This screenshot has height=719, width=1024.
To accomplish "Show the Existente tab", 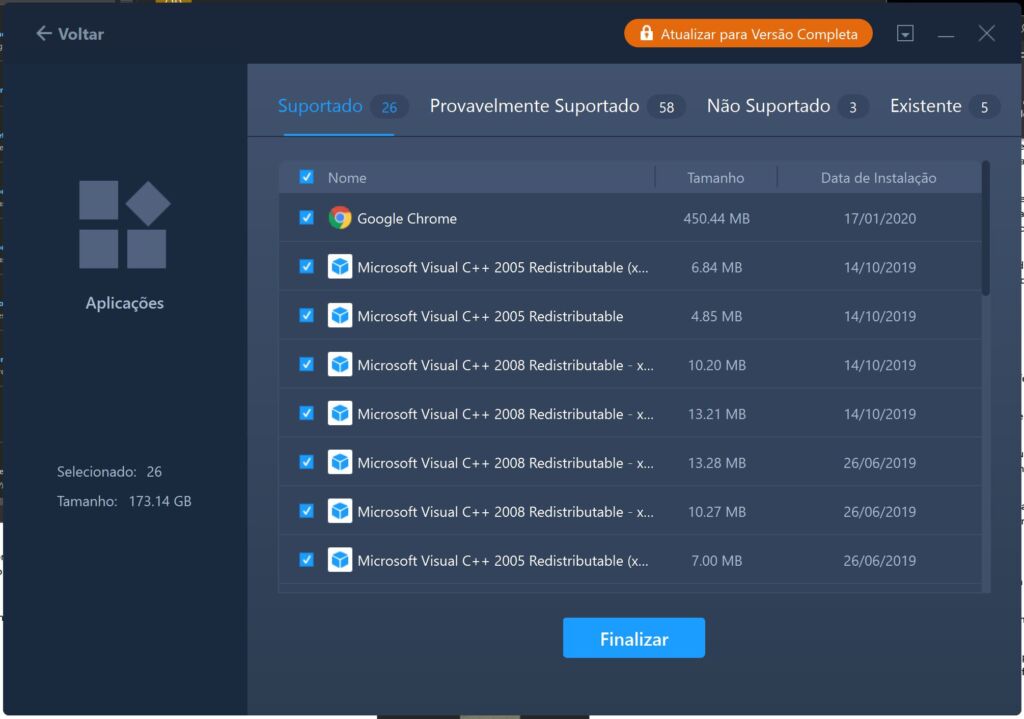I will 944,106.
